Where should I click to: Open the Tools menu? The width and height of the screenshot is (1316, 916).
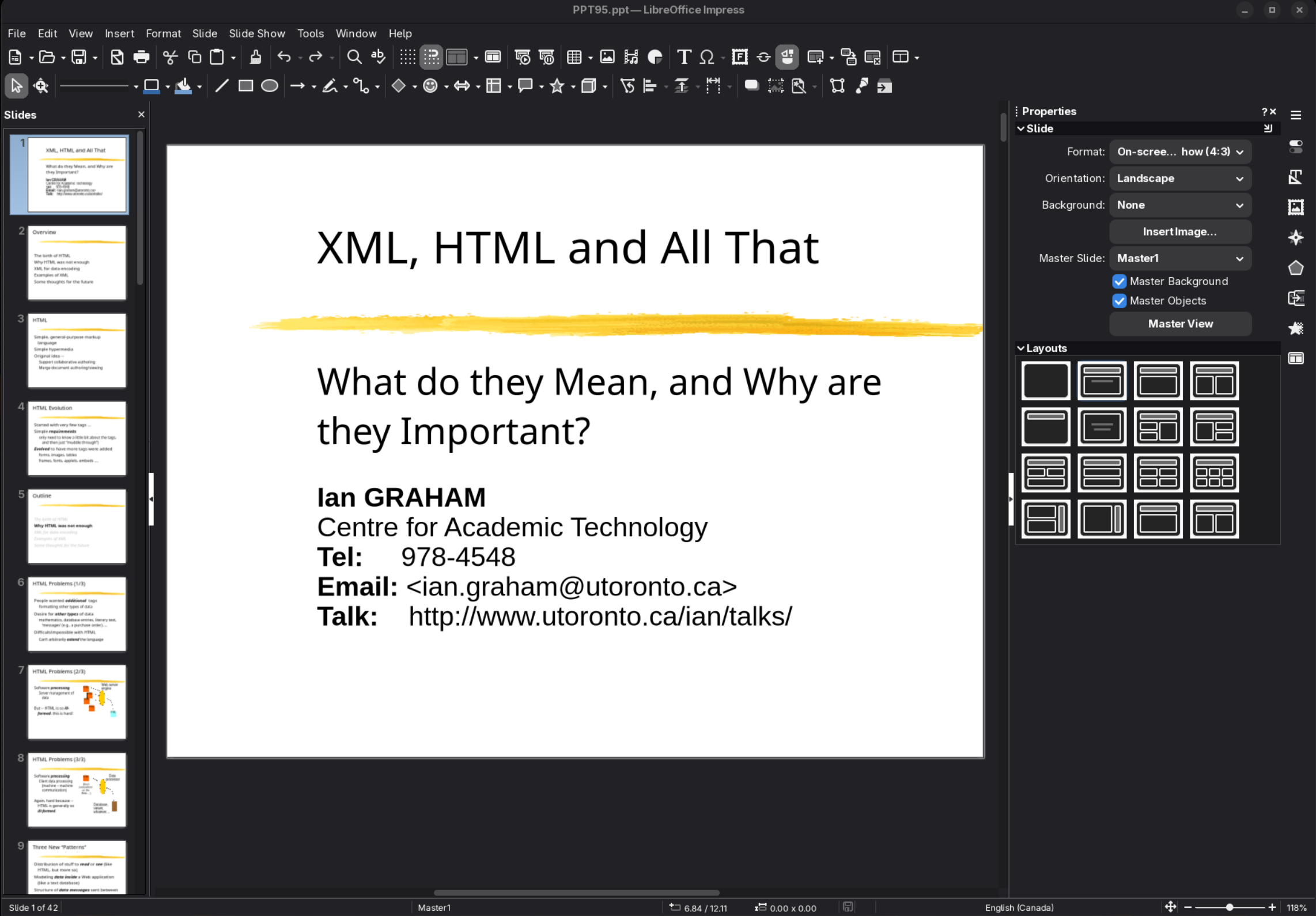pos(311,33)
